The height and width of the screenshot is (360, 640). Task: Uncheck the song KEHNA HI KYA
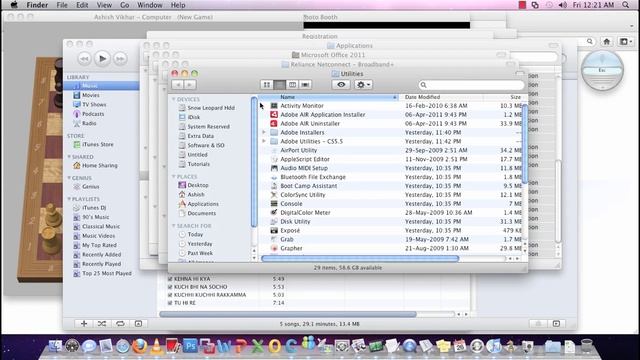click(x=170, y=279)
